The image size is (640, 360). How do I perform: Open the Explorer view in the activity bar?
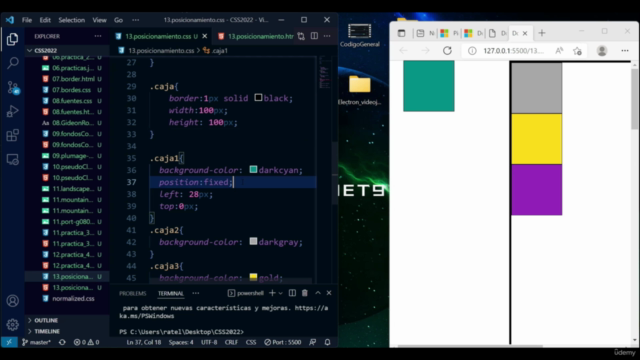pos(12,39)
